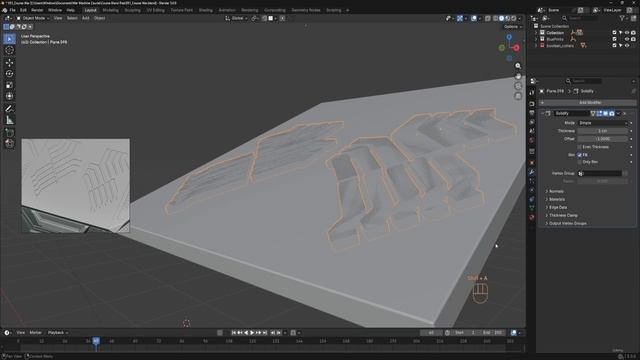The image size is (640, 360).
Task: Toggle the Even Thickness checkbox
Action: pos(580,147)
